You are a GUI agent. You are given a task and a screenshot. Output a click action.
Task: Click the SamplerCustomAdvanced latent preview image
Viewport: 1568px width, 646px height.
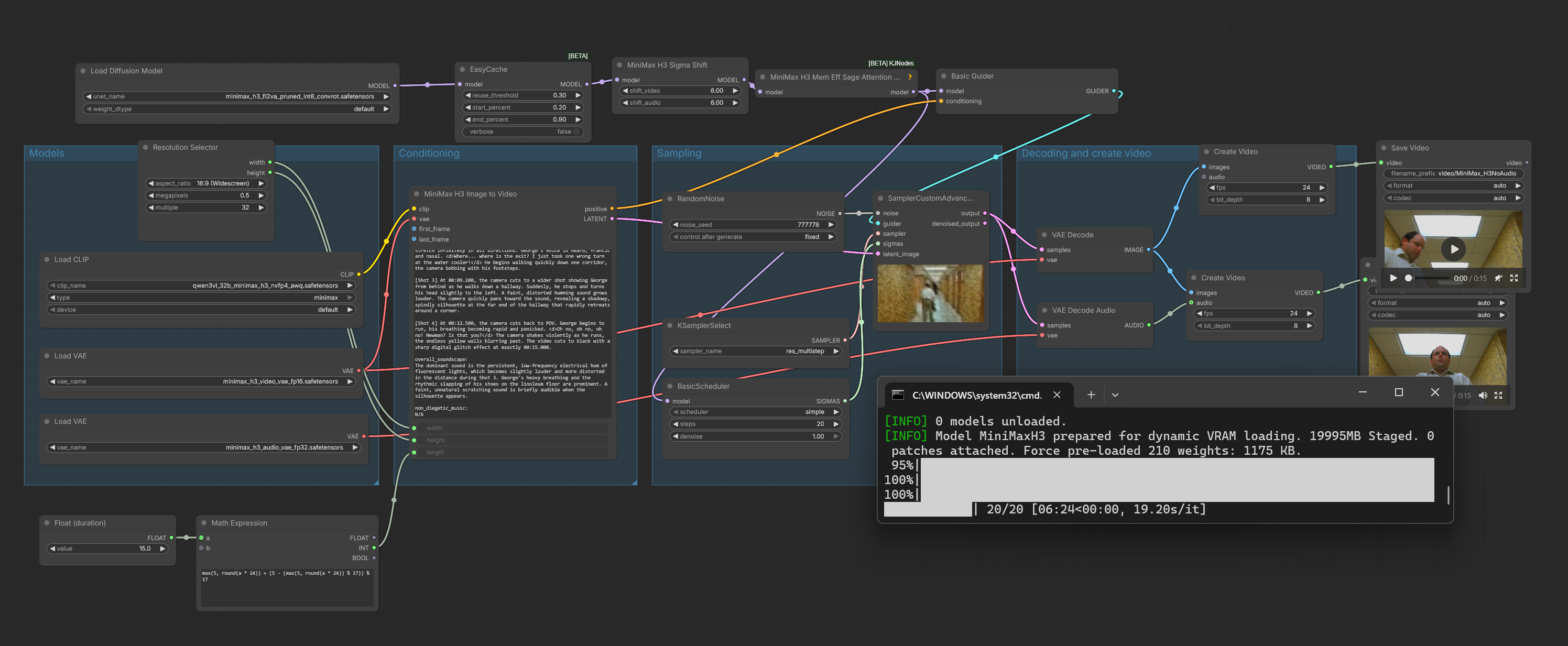(x=930, y=293)
